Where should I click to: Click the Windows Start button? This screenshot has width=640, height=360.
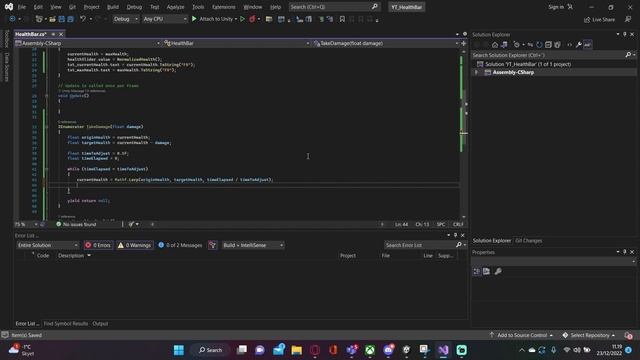point(179,350)
